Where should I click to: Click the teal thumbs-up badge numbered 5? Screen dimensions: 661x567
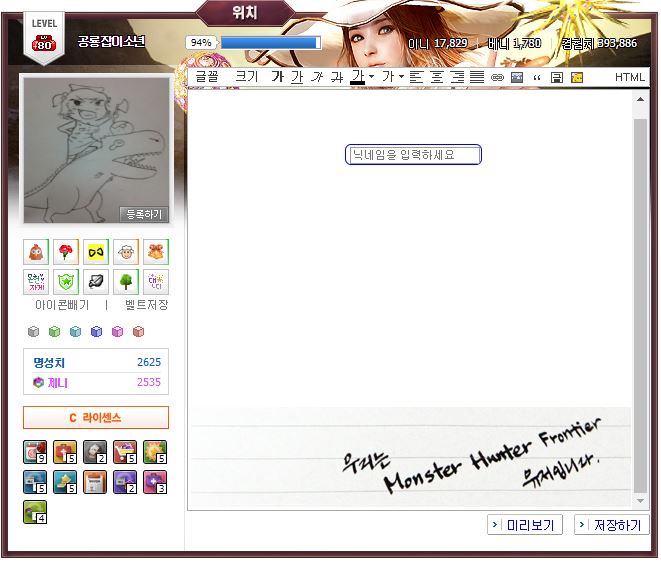[65, 482]
